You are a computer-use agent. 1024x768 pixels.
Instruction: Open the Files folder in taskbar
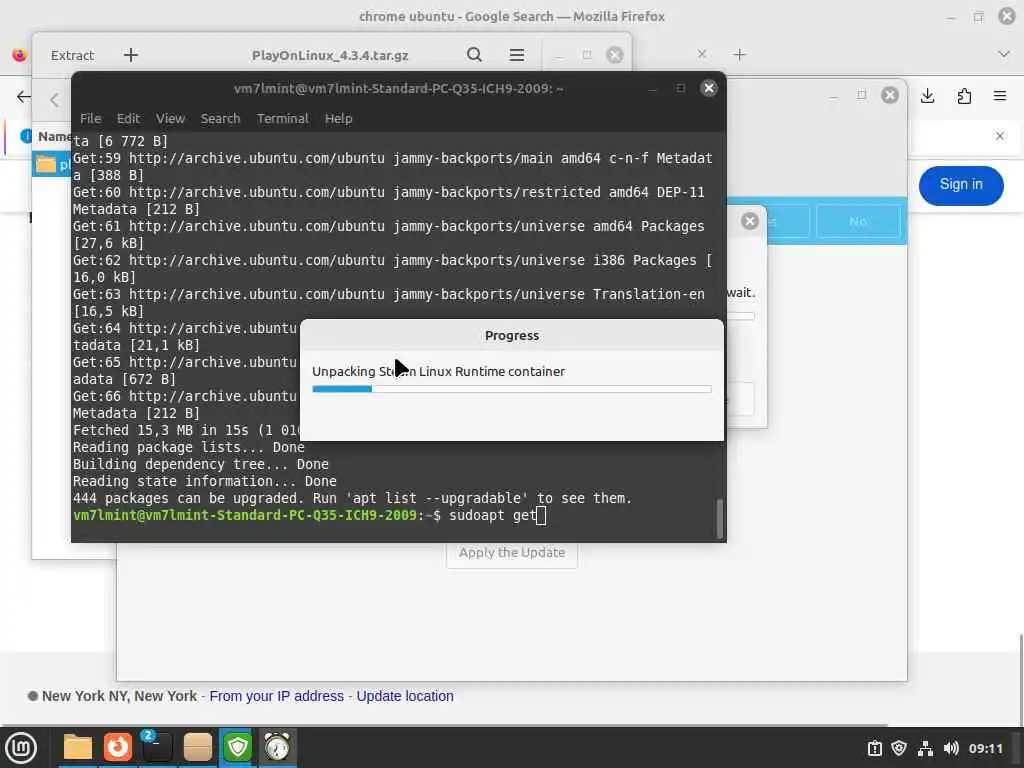78,747
